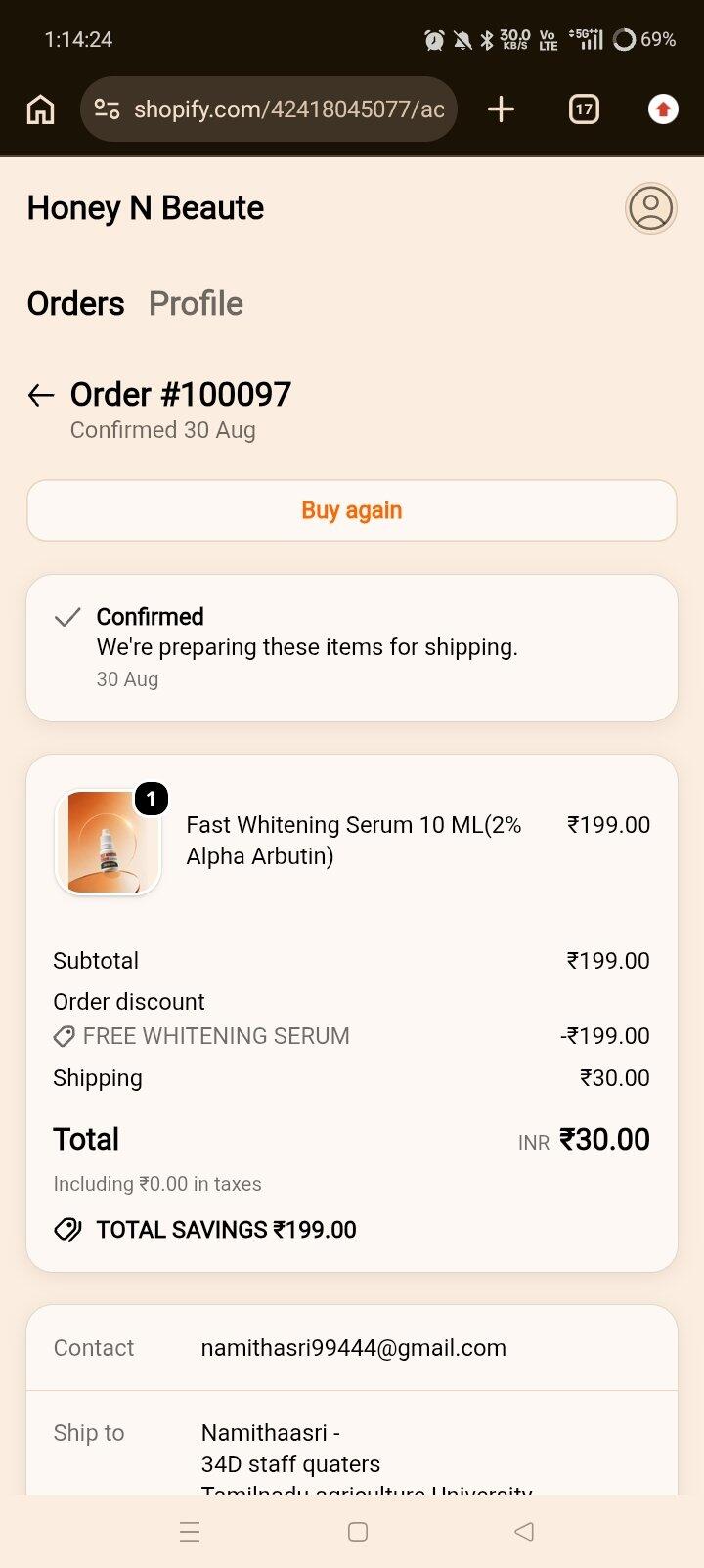Open a new tab with plus icon
The image size is (704, 1568).
coord(501,109)
